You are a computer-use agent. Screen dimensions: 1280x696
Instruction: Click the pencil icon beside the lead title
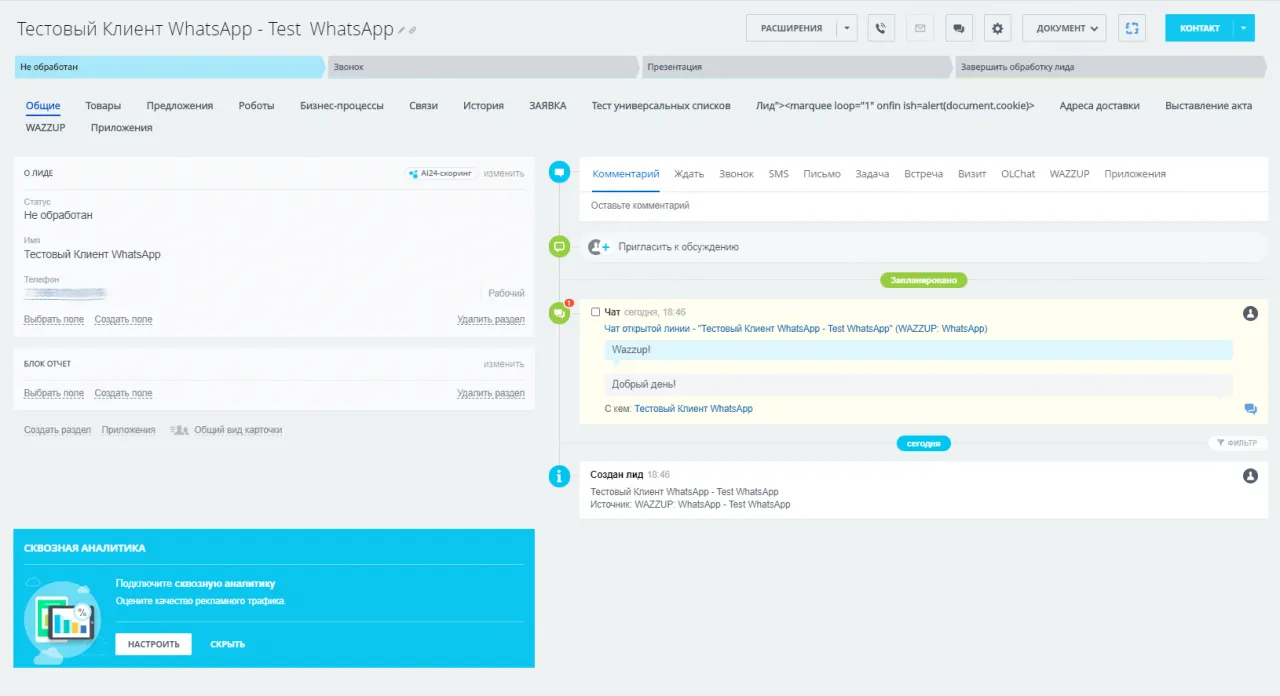(x=401, y=29)
